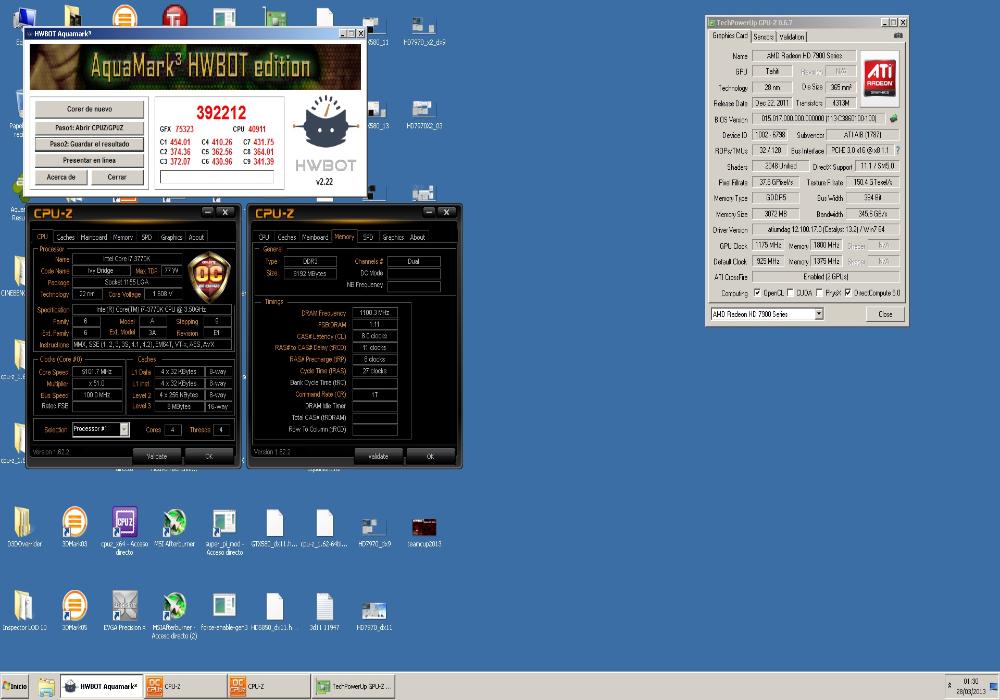Open the 3DMark05 desktop shortcut
The height and width of the screenshot is (700, 1000).
click(75, 611)
